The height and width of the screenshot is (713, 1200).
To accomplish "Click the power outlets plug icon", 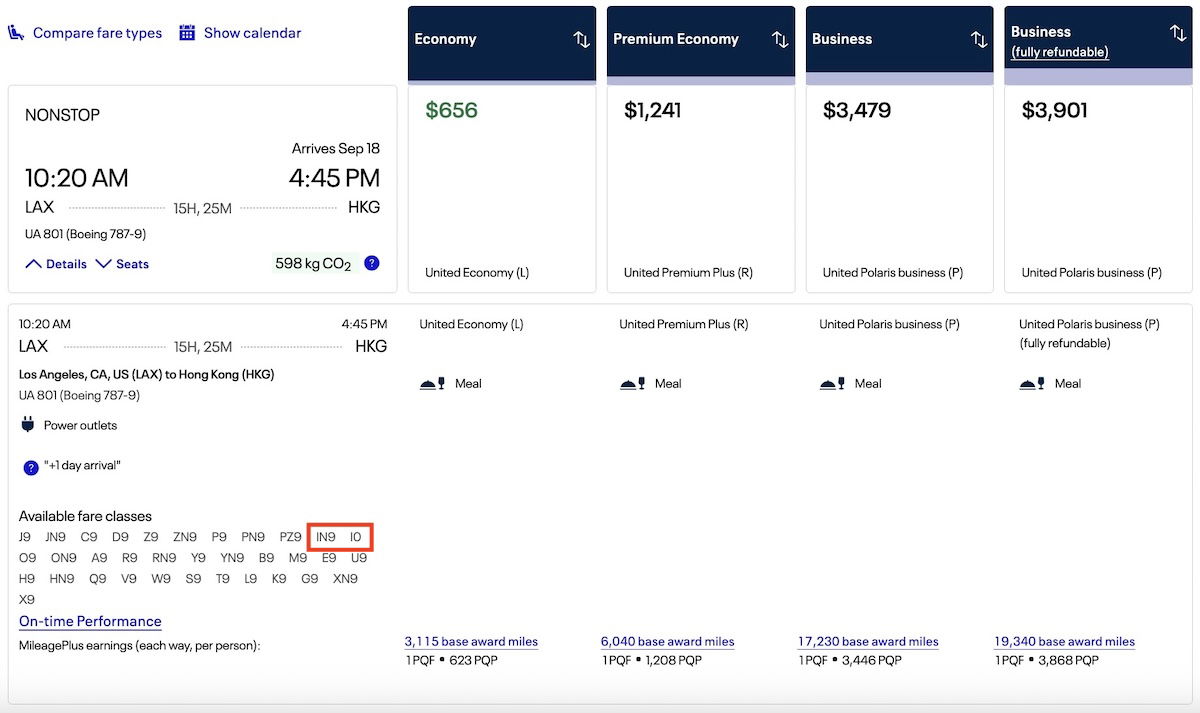I will 27,425.
